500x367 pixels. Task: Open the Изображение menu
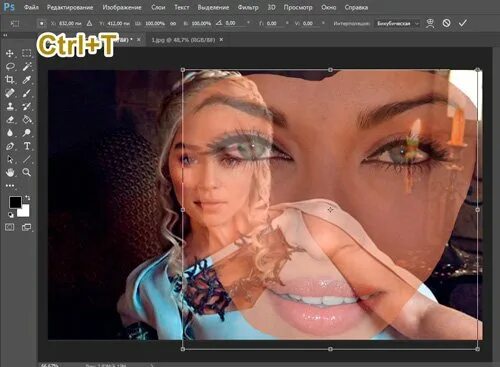(x=122, y=7)
